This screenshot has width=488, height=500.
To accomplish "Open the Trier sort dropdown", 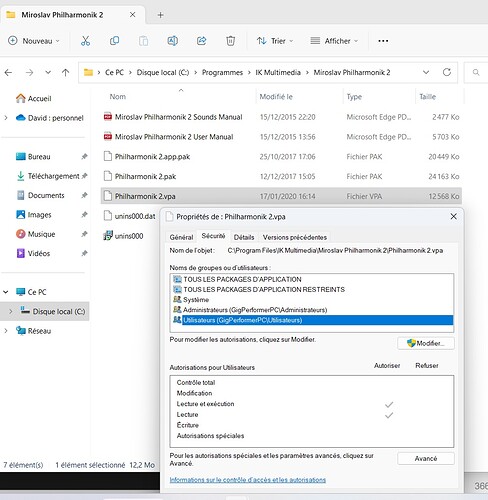I will 275,41.
